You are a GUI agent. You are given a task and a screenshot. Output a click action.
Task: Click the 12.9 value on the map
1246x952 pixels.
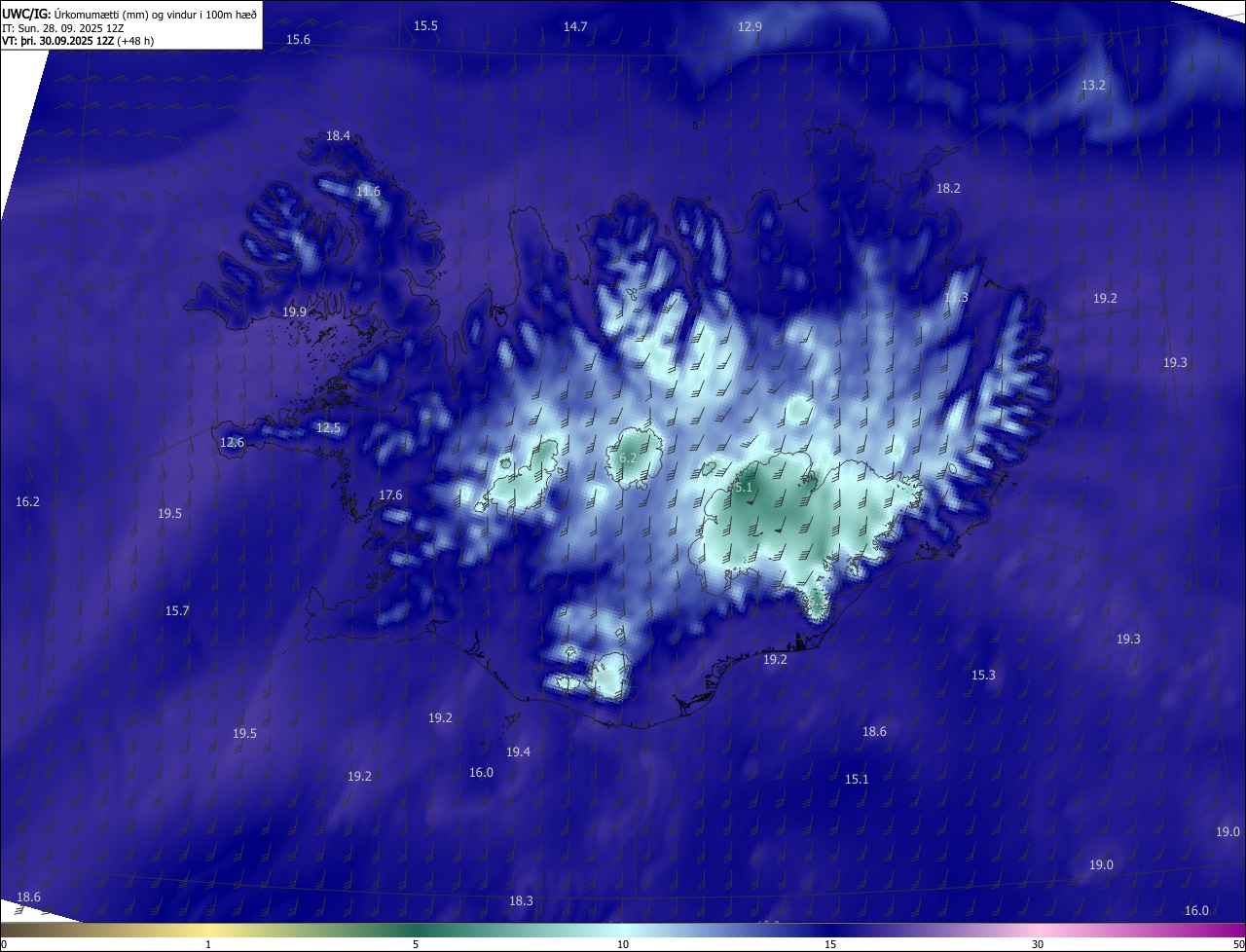point(750,27)
